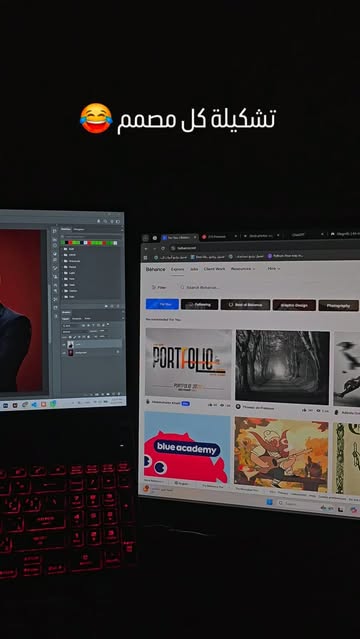The height and width of the screenshot is (639, 360).
Task: Open the browser bookmarks apps grid icon
Action: [x=146, y=257]
